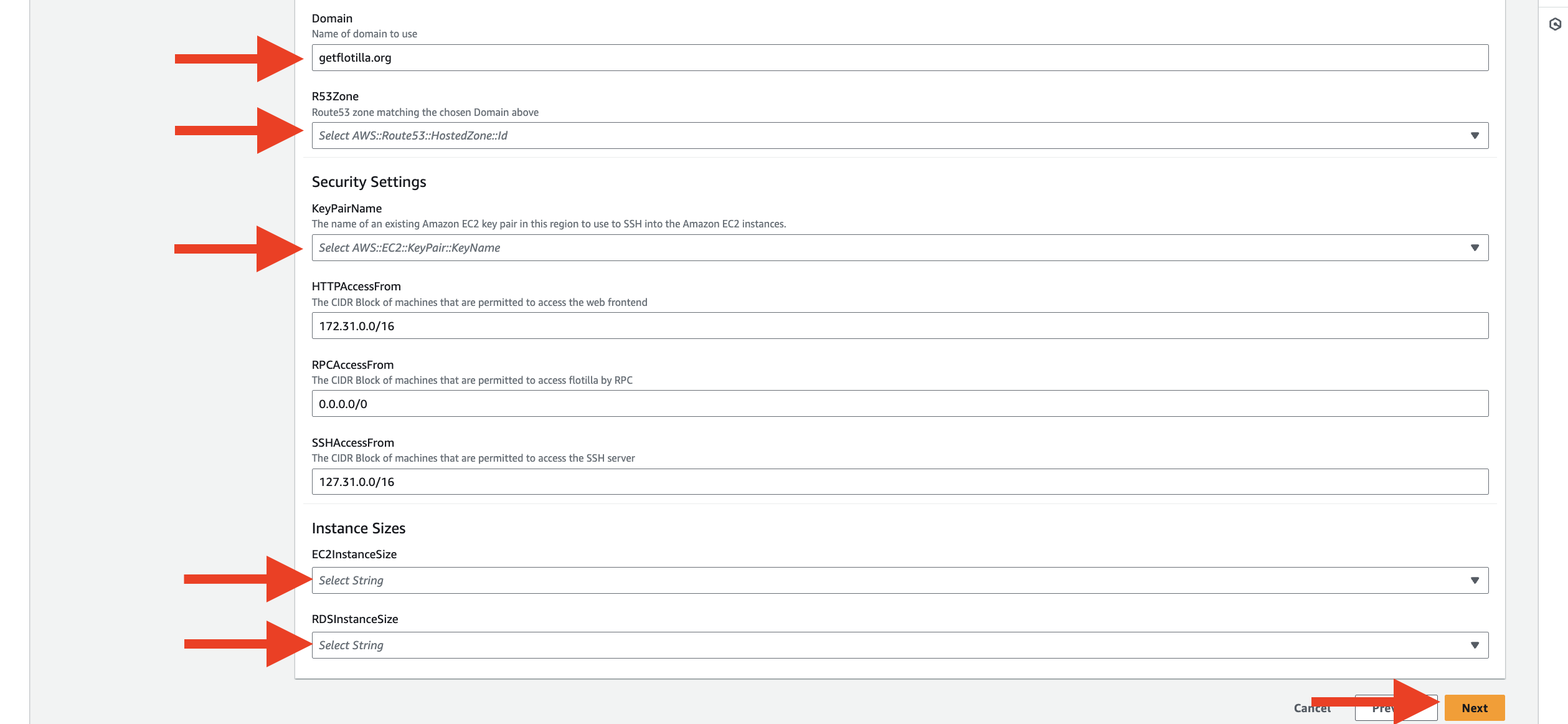Click the EC2InstanceSize field label

pyautogui.click(x=354, y=555)
